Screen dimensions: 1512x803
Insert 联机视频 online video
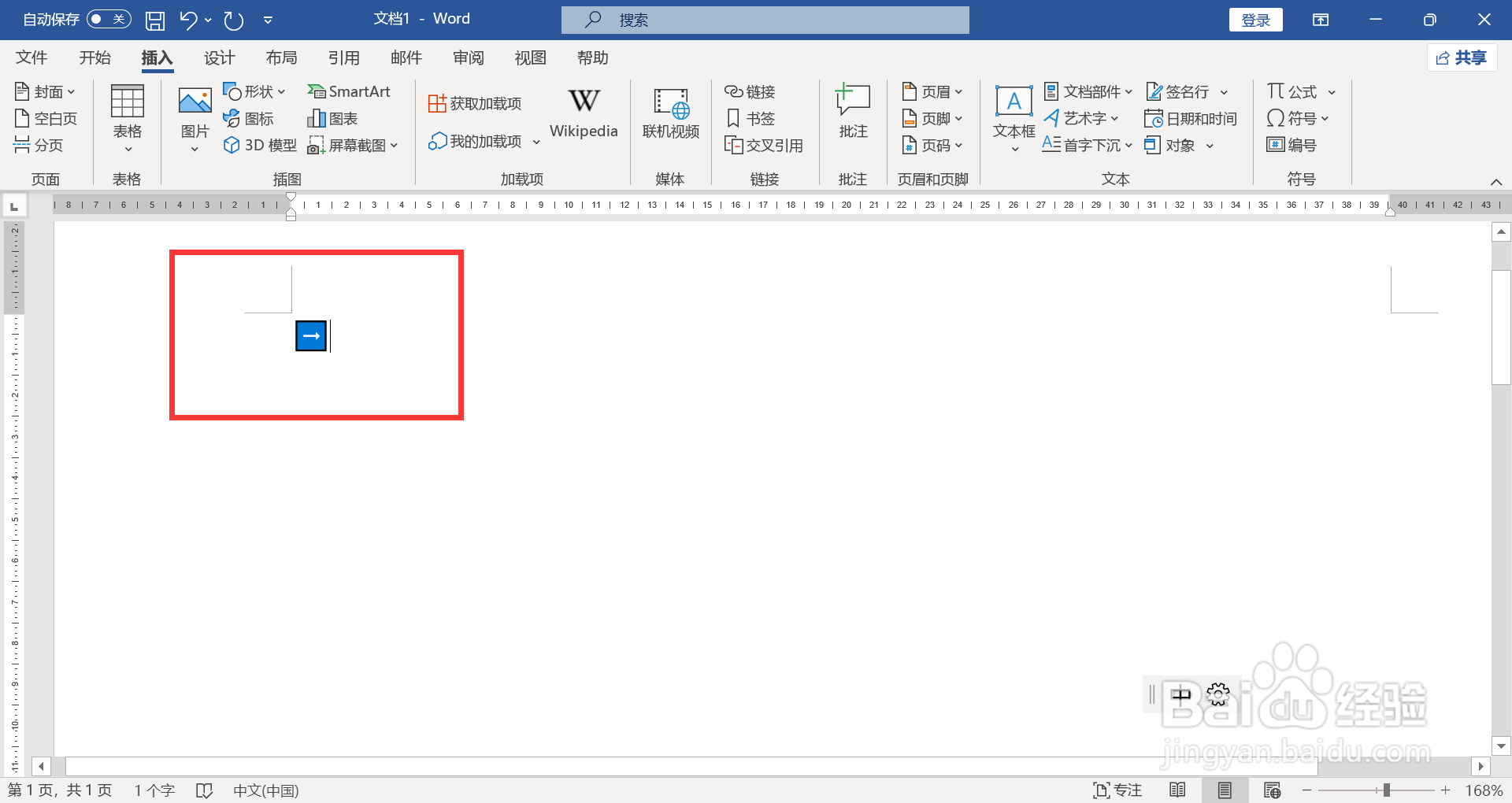(x=670, y=113)
